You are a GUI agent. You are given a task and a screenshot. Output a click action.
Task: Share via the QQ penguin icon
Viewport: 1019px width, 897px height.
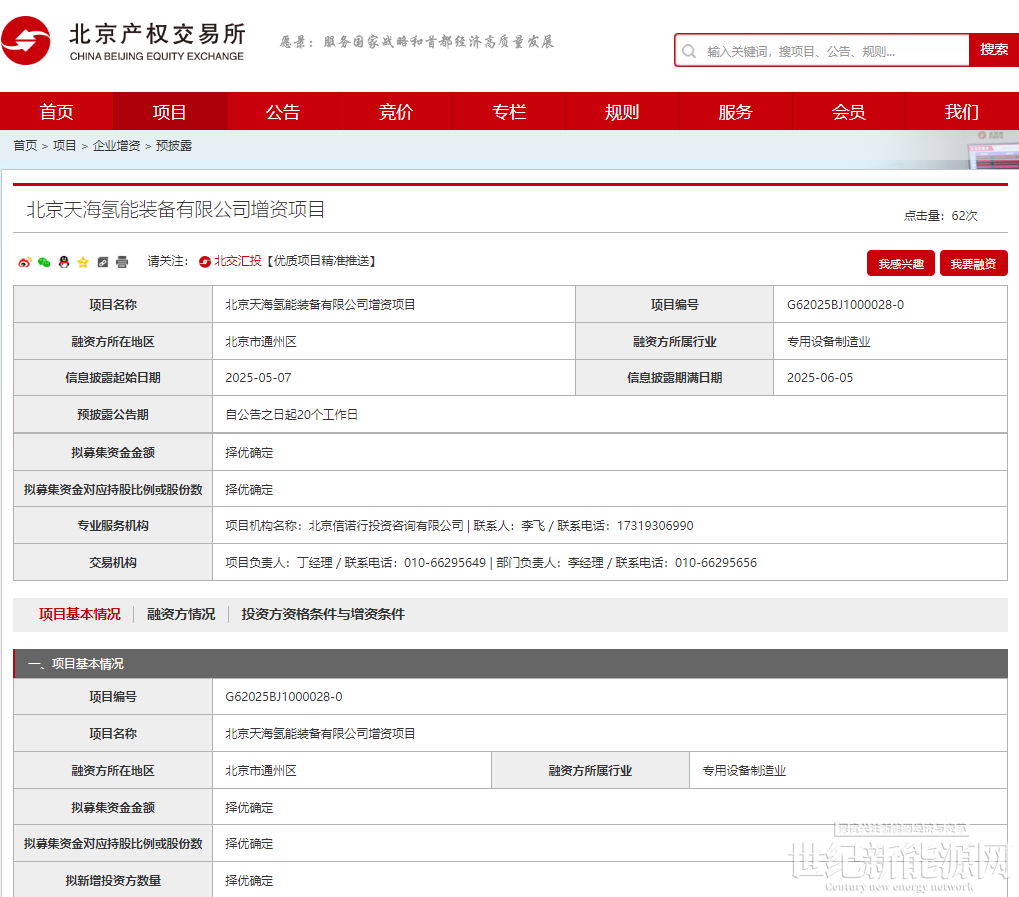[x=64, y=262]
